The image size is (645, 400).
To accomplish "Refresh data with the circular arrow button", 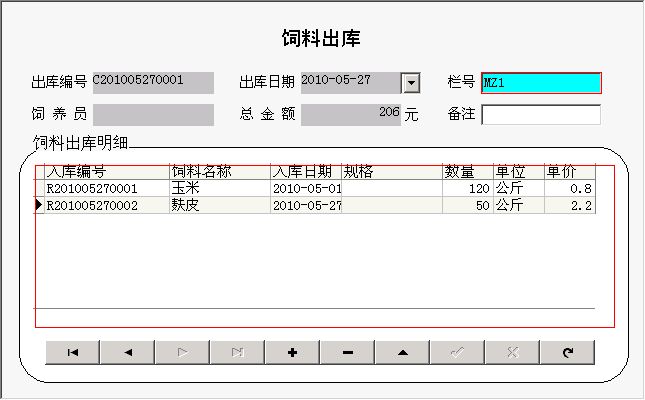I will click(567, 352).
